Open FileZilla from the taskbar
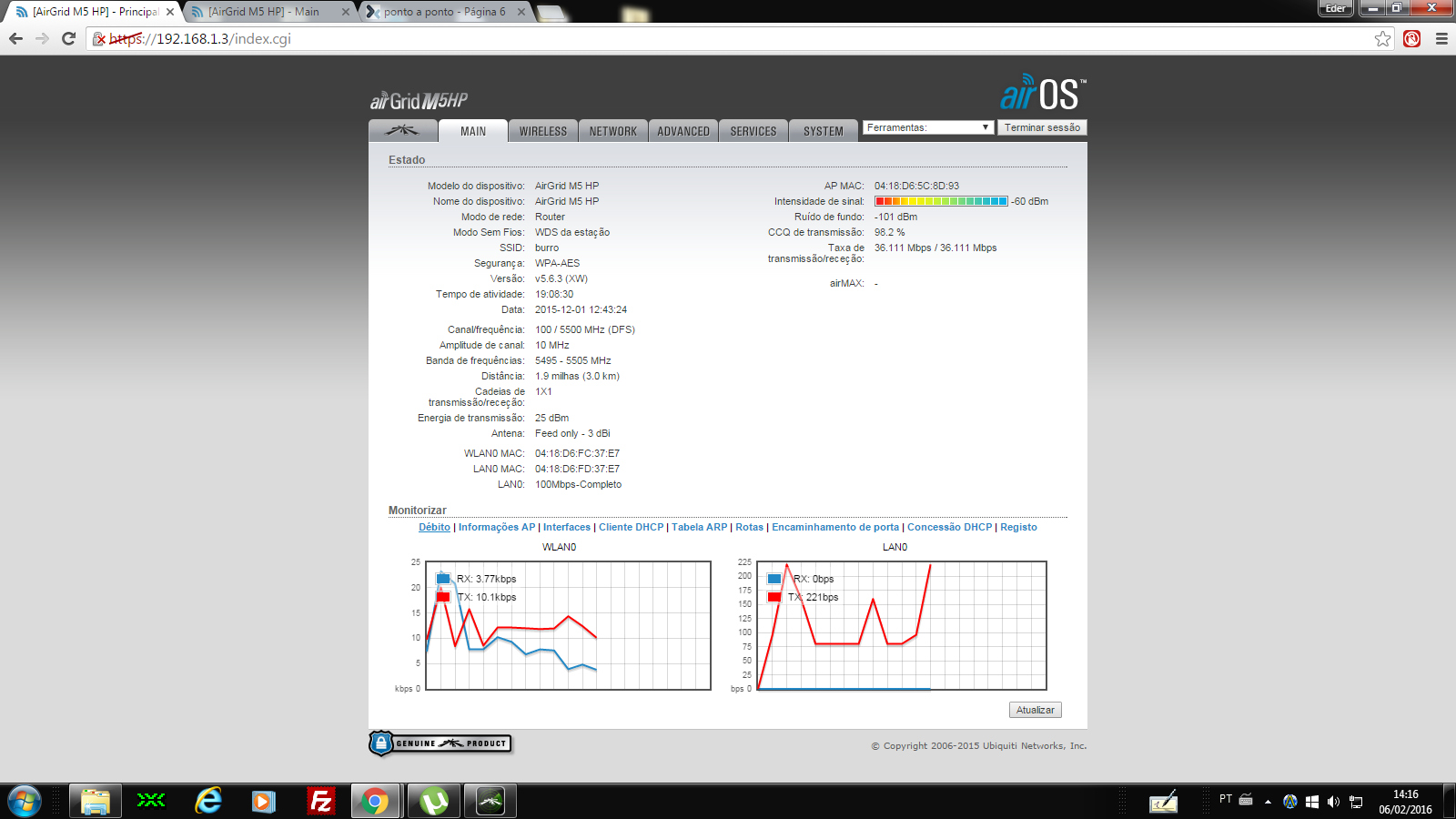The width and height of the screenshot is (1456, 819). [x=320, y=802]
